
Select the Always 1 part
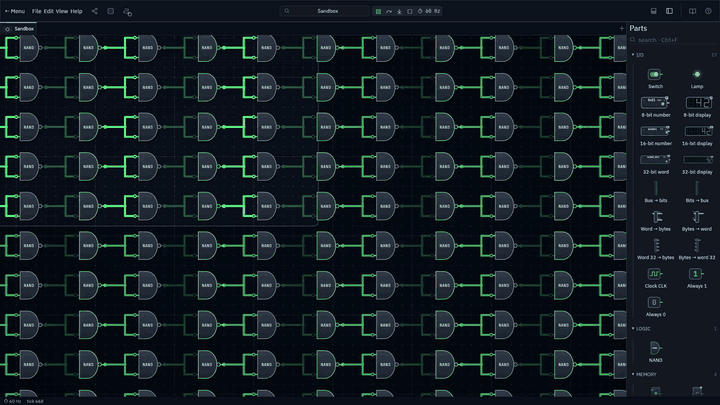coord(697,278)
